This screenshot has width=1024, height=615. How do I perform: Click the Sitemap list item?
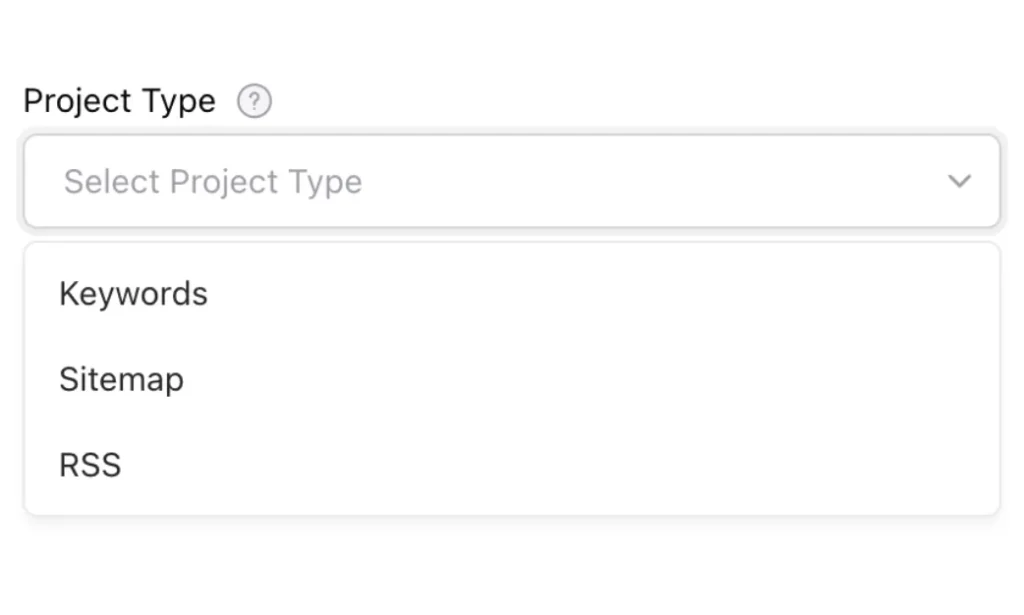coord(512,379)
